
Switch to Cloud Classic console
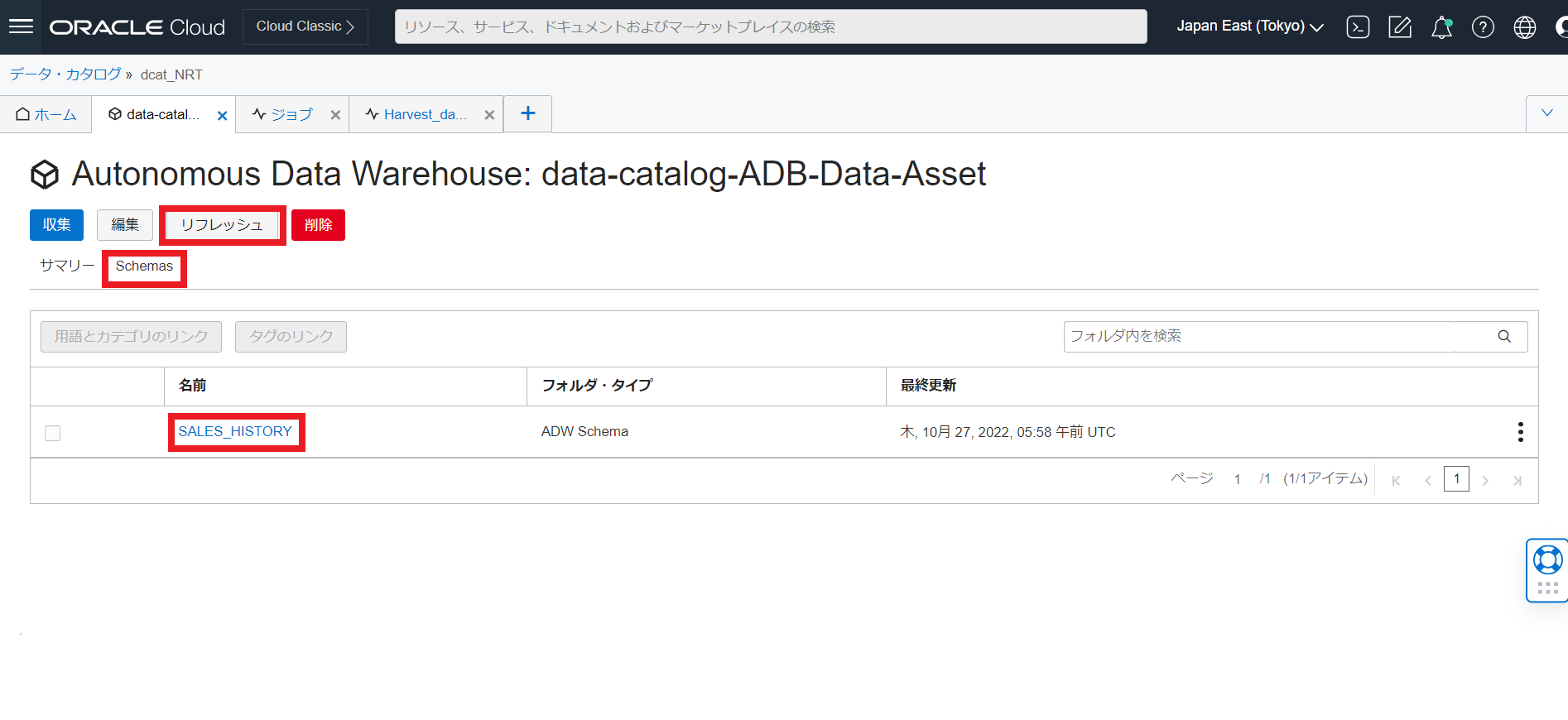[305, 26]
